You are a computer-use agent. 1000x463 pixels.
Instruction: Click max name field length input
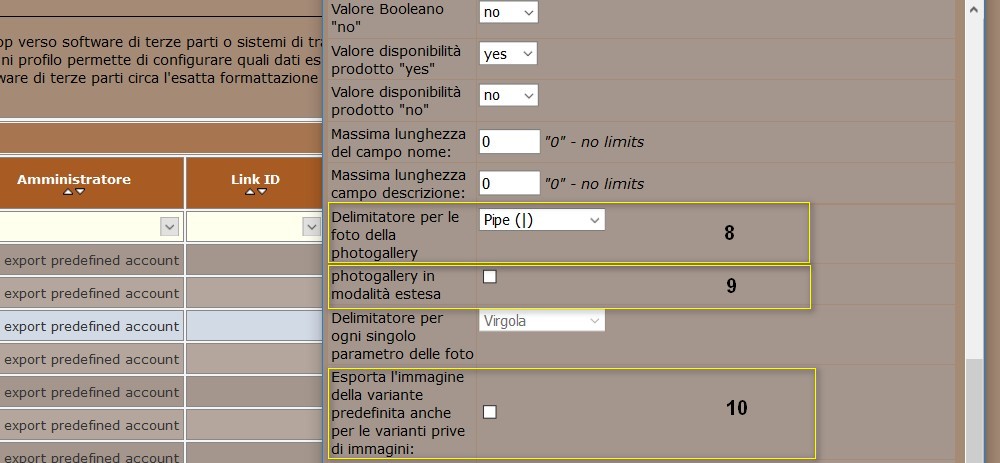coord(510,142)
